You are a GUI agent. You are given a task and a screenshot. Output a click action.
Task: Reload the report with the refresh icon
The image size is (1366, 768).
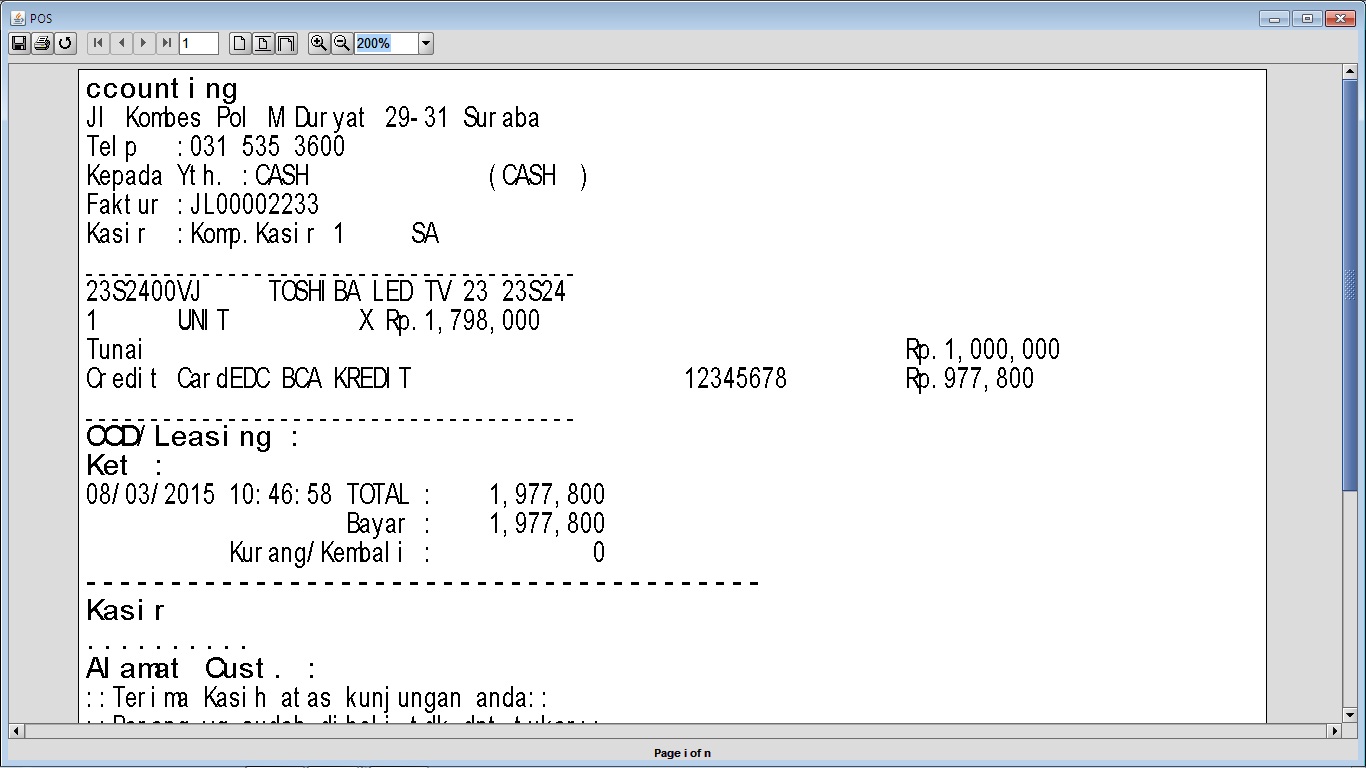[x=65, y=43]
